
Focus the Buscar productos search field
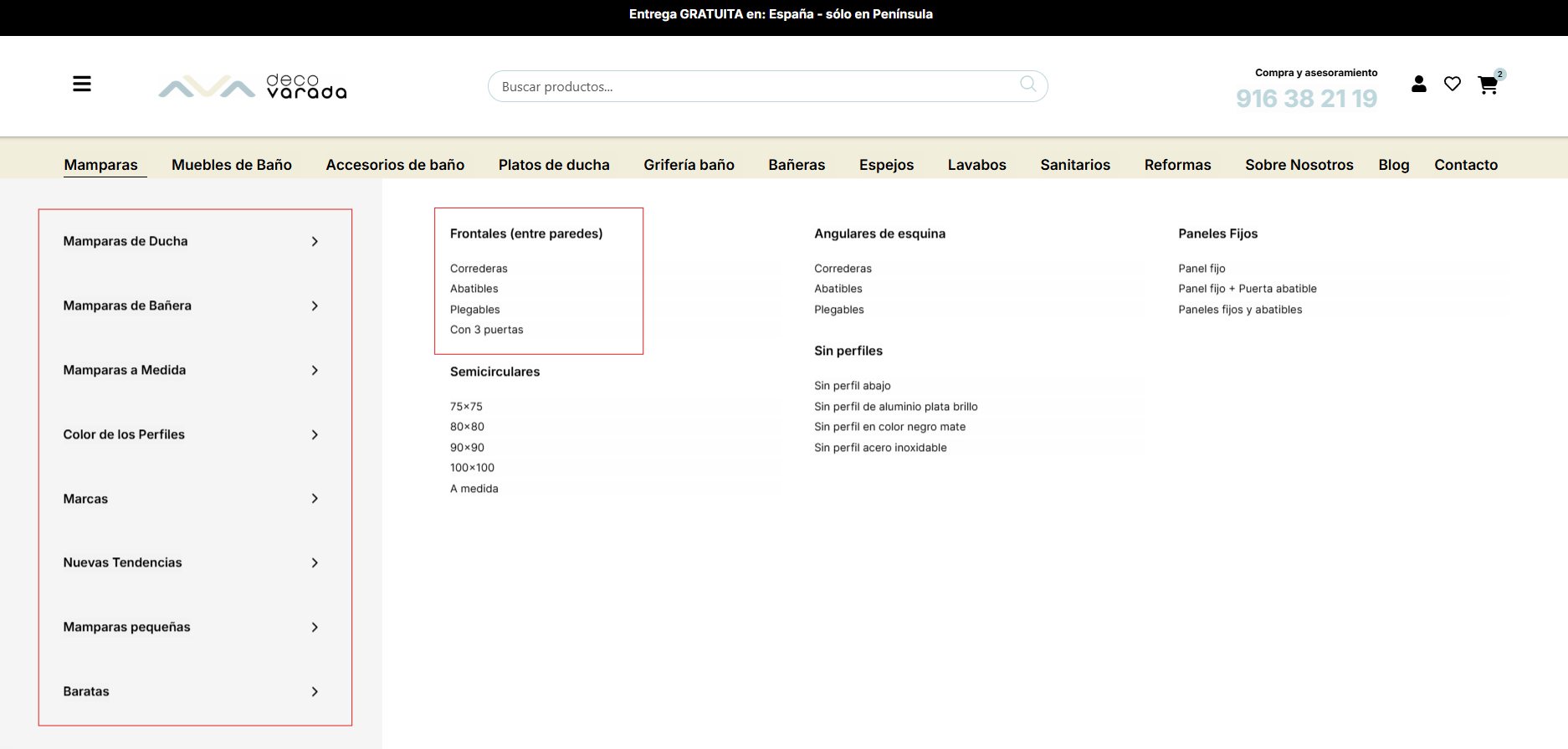pos(753,86)
